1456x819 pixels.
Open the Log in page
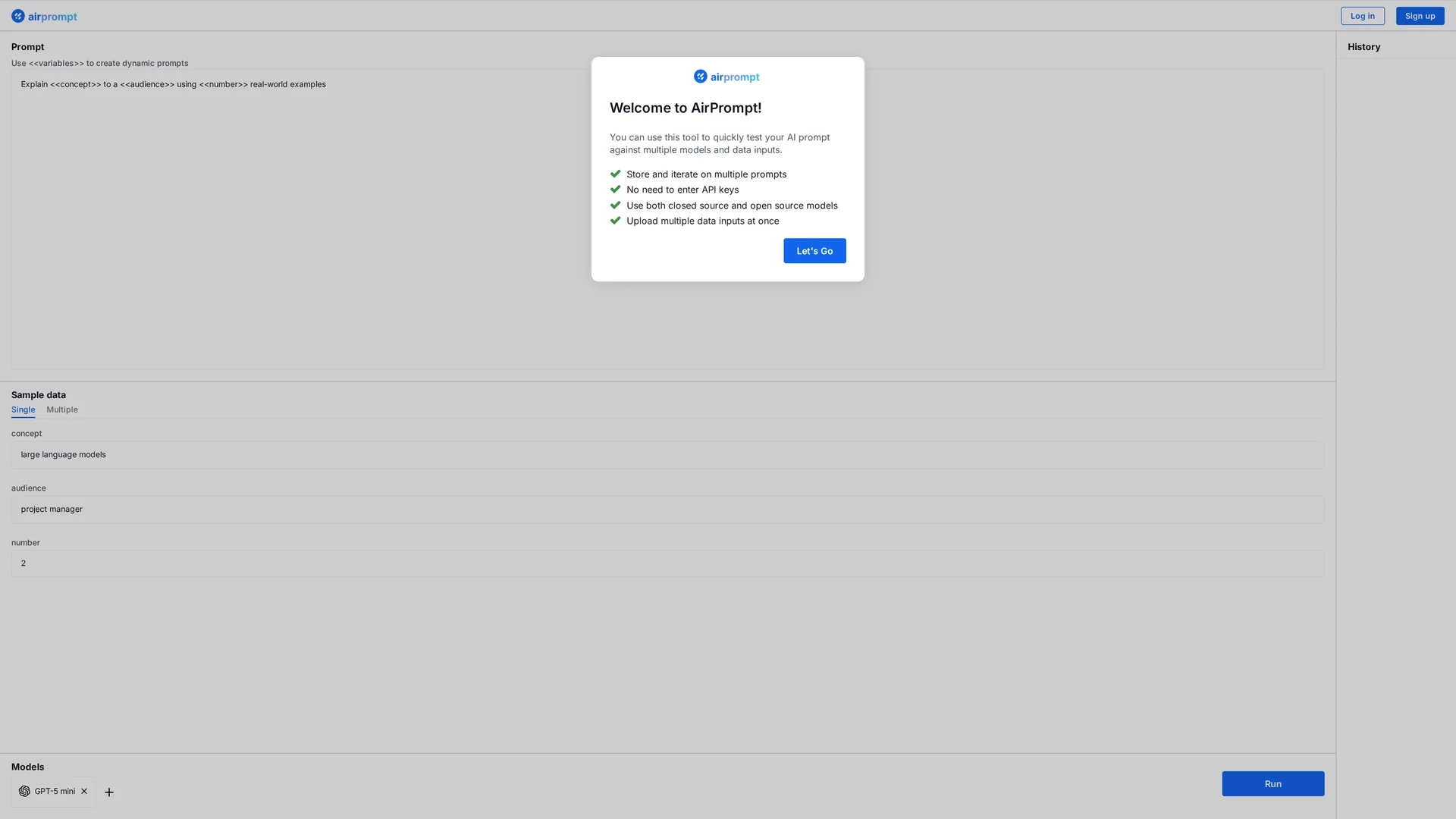(1362, 16)
